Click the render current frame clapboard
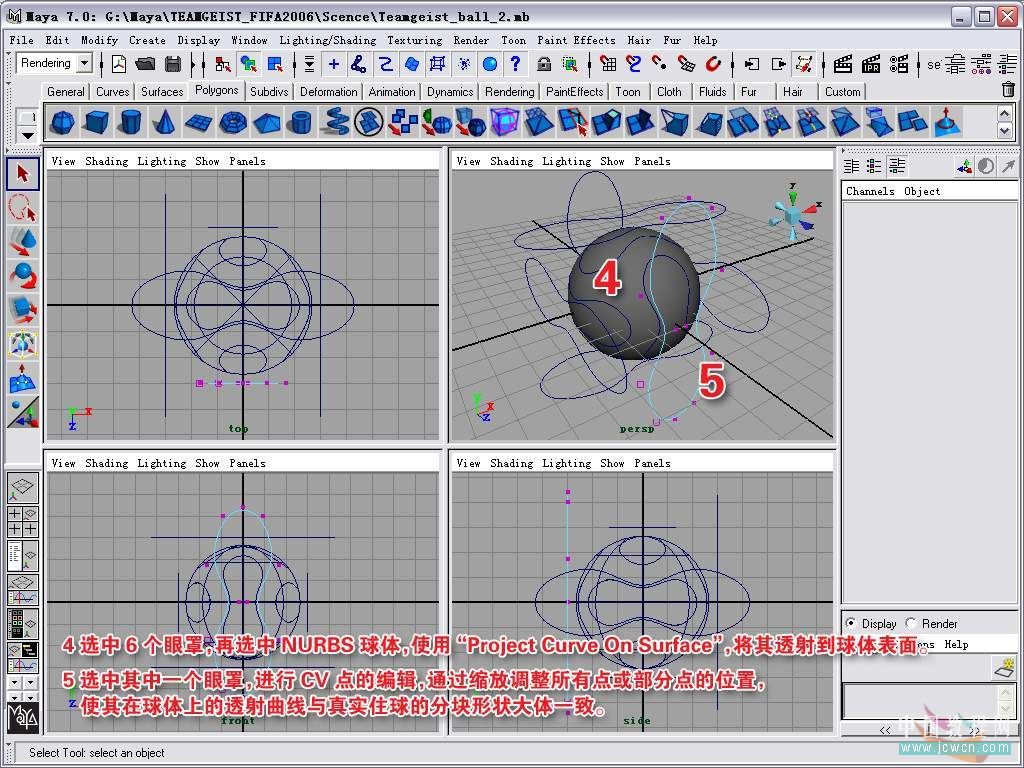The image size is (1024, 768). (843, 64)
